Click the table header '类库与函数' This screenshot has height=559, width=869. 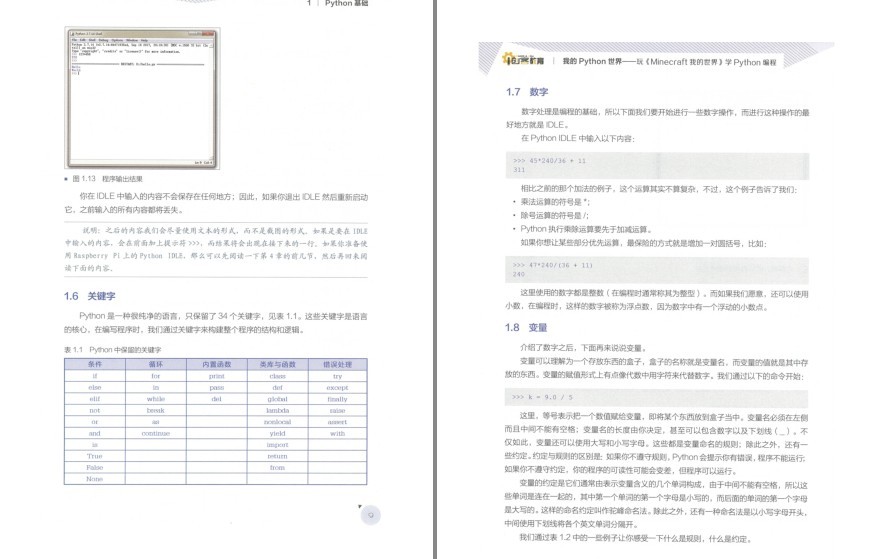[x=278, y=364]
